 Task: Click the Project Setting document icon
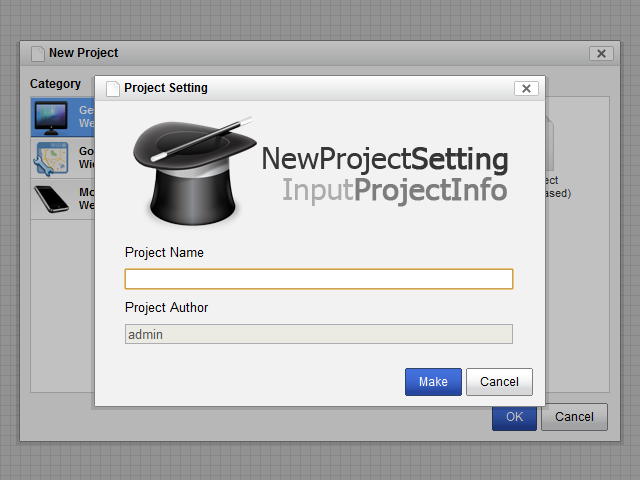(x=112, y=88)
